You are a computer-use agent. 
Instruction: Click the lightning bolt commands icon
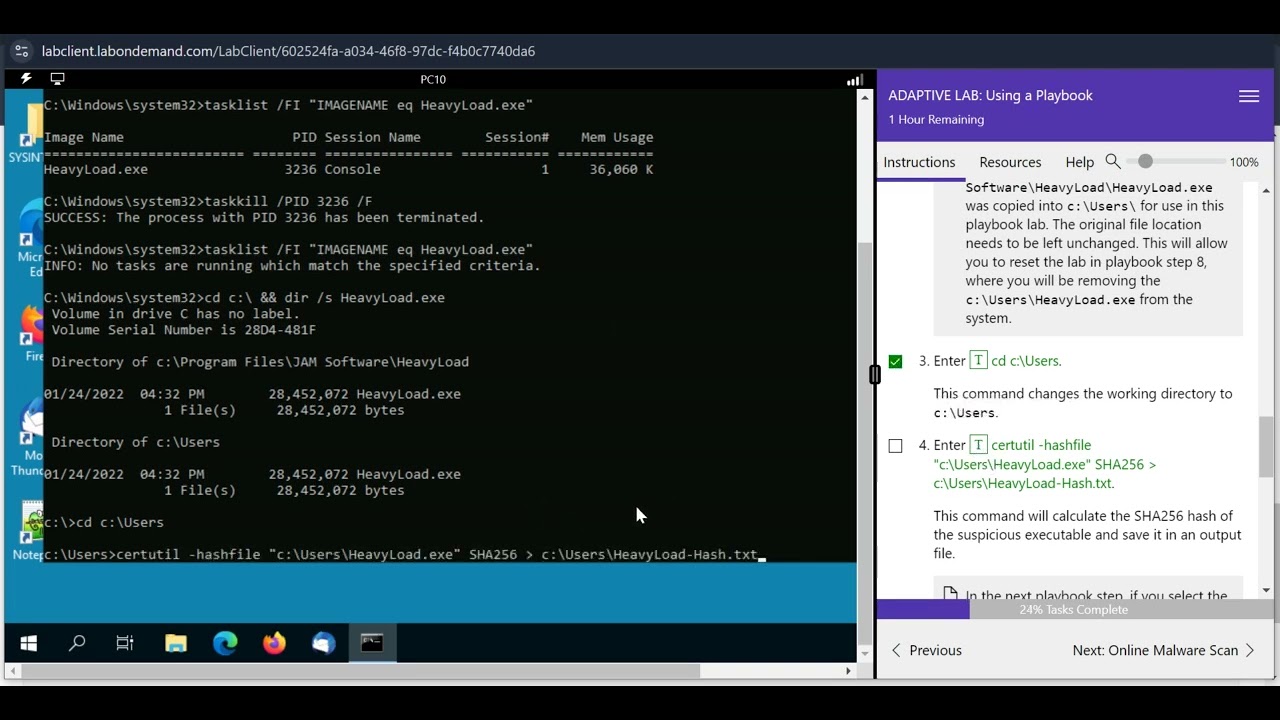coord(26,79)
